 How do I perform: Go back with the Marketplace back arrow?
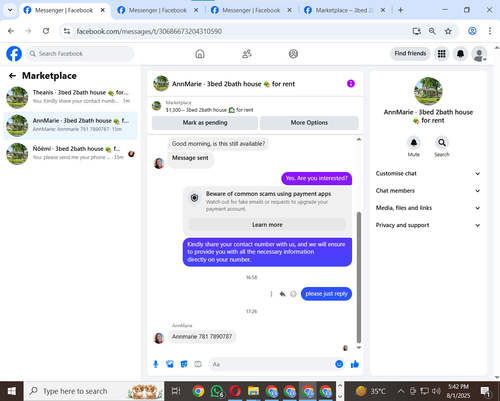[12, 76]
